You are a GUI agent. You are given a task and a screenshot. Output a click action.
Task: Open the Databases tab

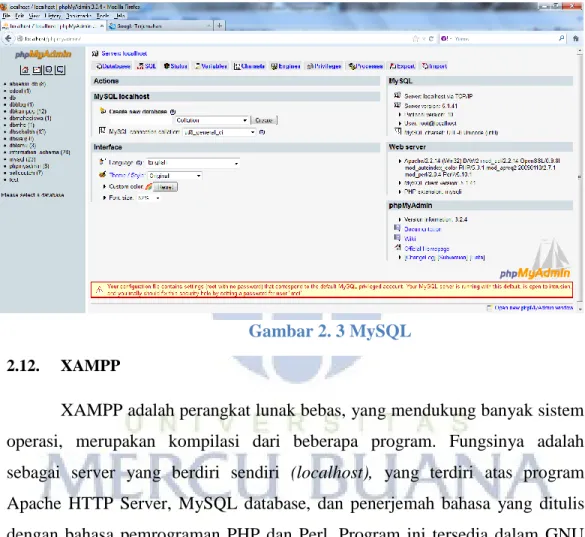click(x=113, y=66)
